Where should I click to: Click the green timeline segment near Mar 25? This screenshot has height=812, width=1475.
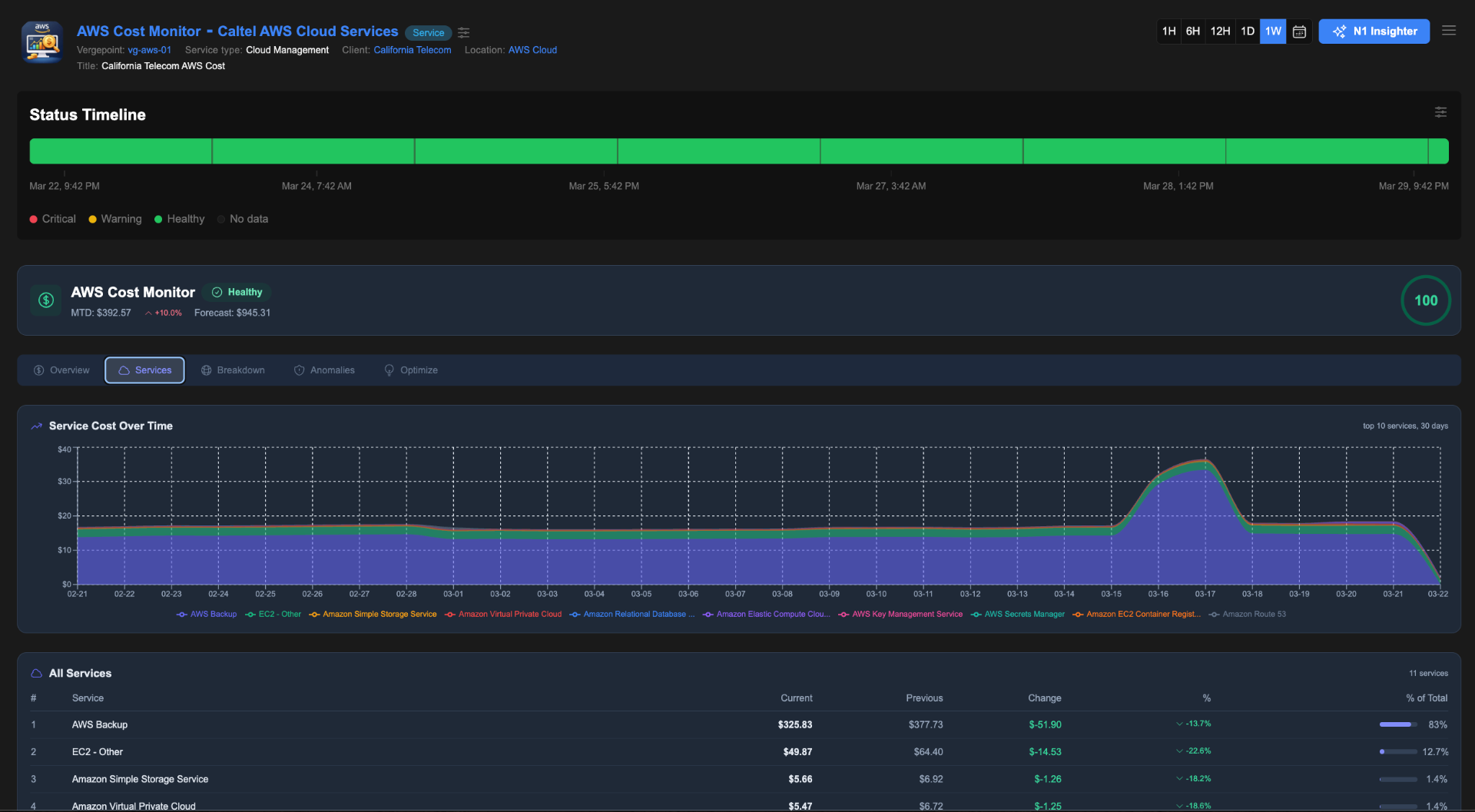(x=604, y=151)
